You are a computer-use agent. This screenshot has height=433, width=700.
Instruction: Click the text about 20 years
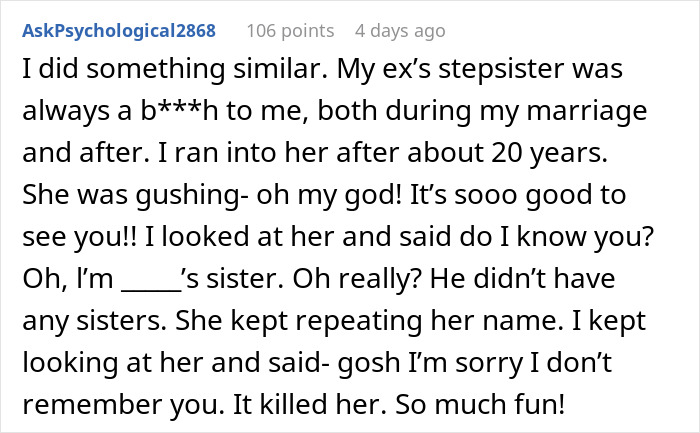point(507,153)
